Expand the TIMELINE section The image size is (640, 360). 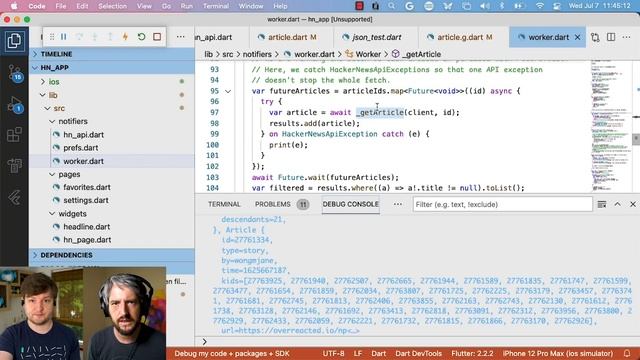pos(112,54)
